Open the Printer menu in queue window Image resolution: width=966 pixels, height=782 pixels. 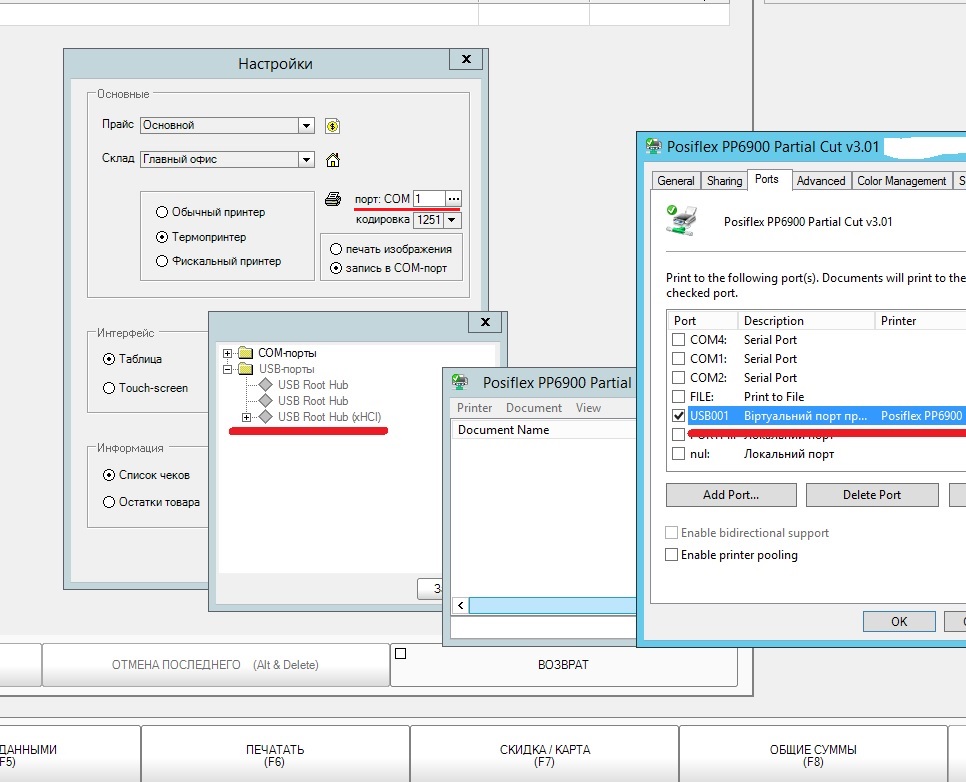474,408
